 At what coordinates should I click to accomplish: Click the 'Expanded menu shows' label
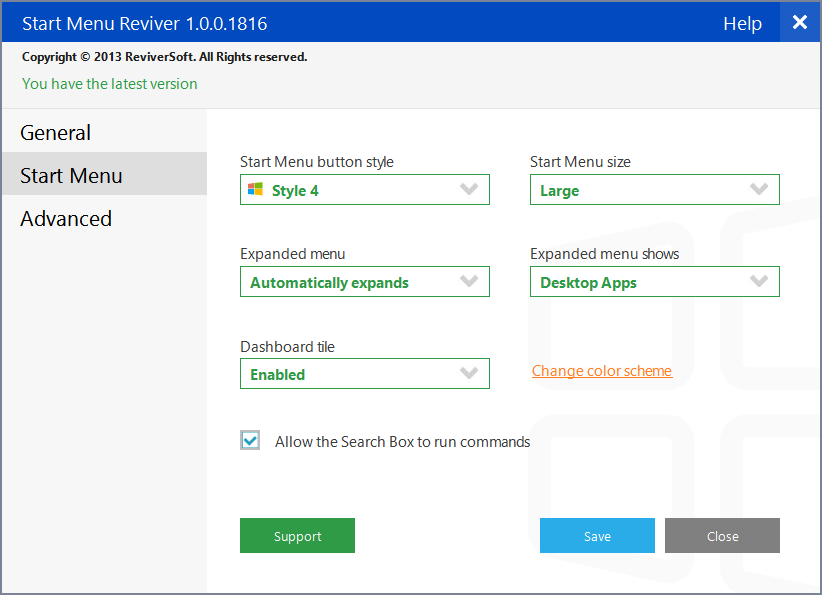[x=604, y=254]
